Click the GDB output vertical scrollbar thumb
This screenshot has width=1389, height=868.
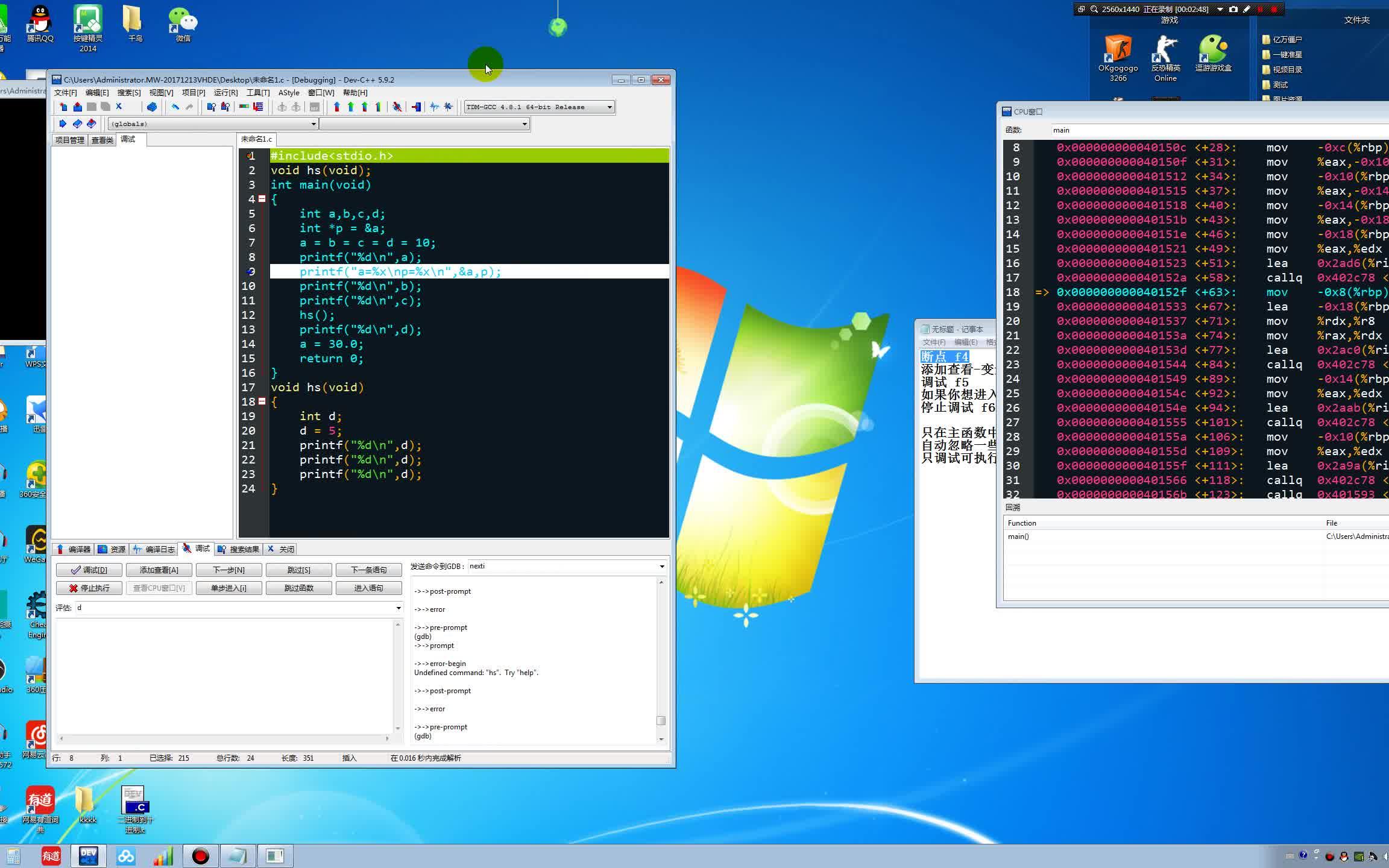[x=661, y=720]
